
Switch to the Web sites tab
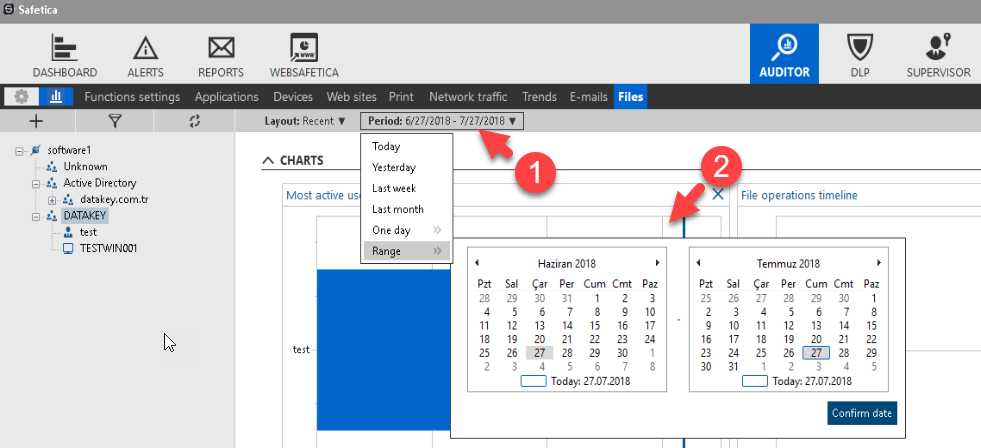tap(352, 97)
